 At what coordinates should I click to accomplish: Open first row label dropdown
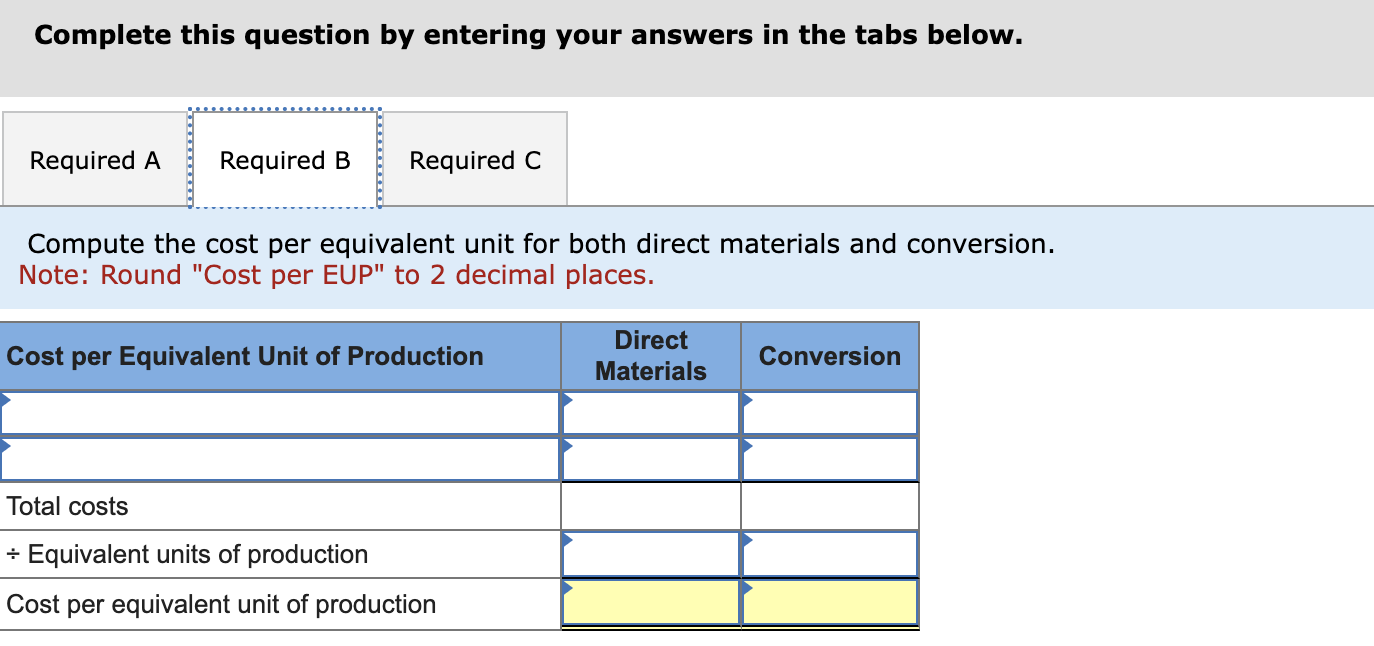pyautogui.click(x=280, y=413)
